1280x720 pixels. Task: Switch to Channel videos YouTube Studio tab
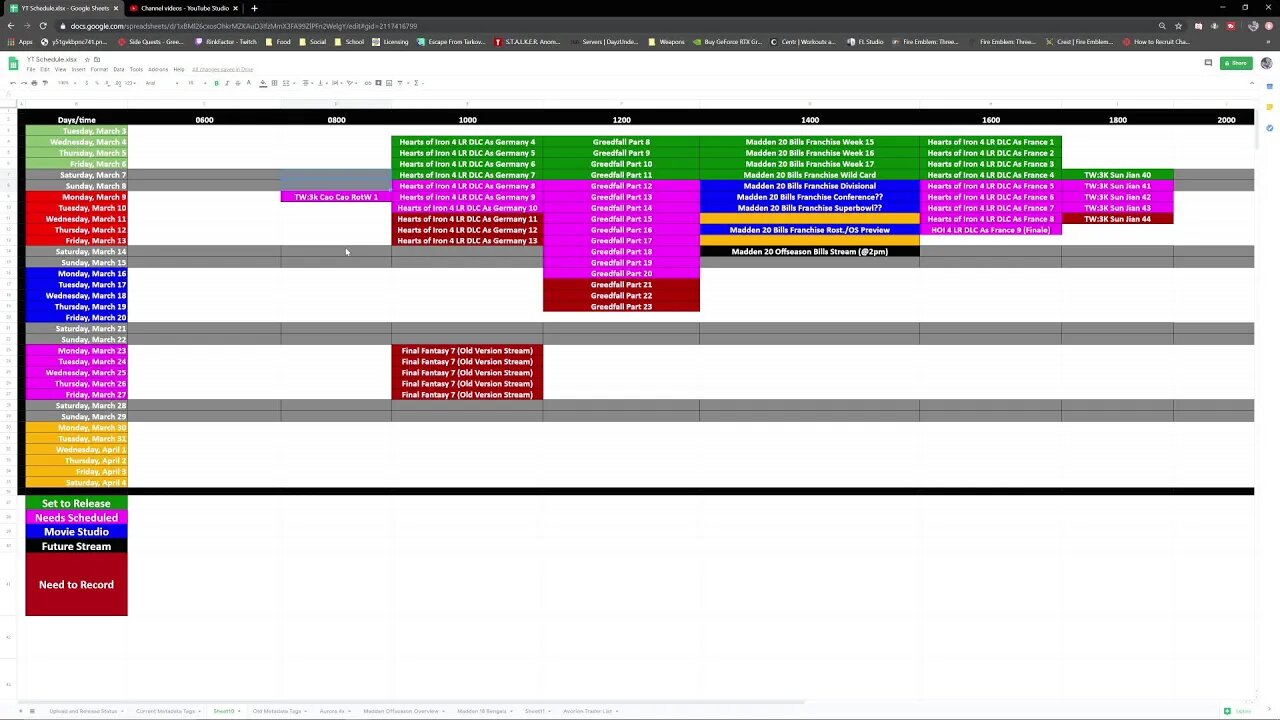pos(184,8)
